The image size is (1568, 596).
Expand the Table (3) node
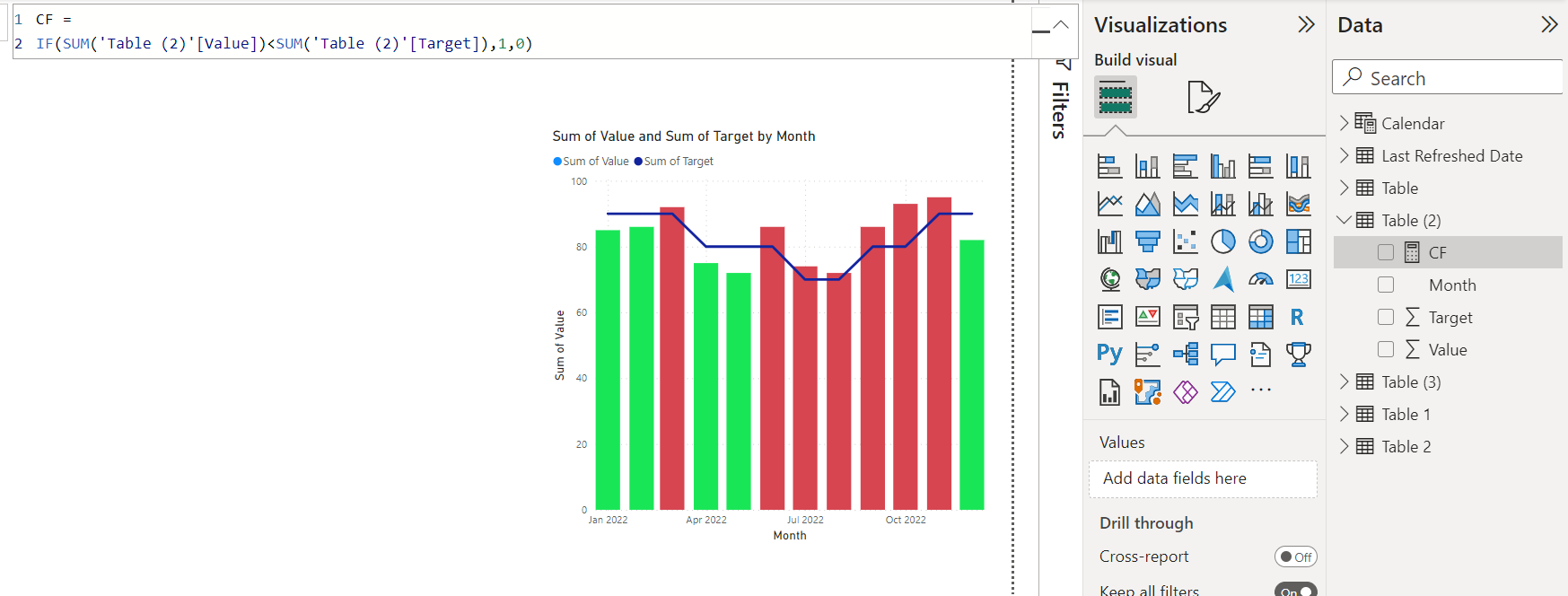click(1344, 381)
